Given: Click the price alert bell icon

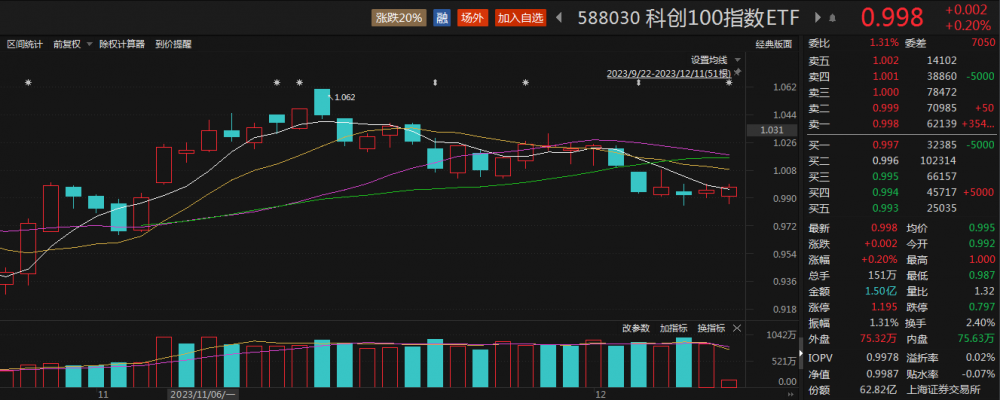Looking at the screenshot, I should tap(832, 17).
